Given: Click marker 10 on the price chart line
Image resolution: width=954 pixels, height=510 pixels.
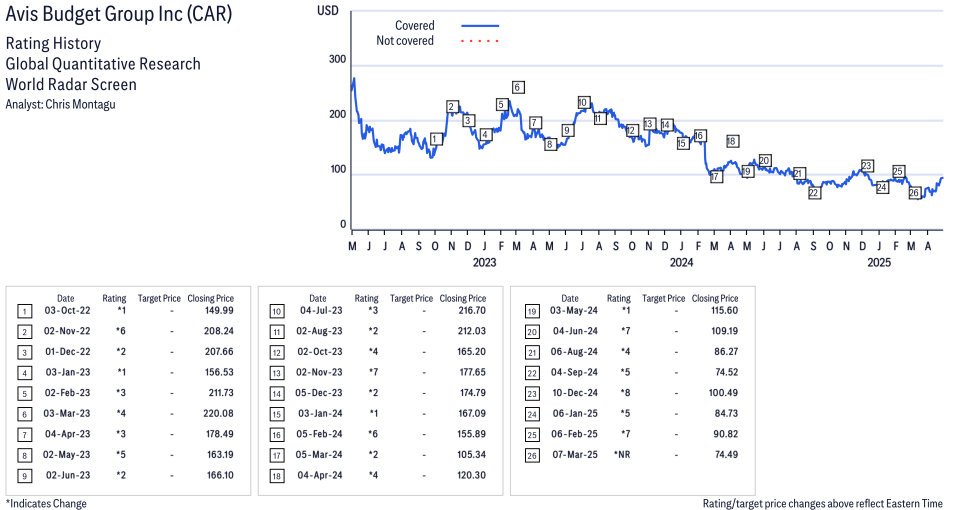Looking at the screenshot, I should [x=583, y=102].
